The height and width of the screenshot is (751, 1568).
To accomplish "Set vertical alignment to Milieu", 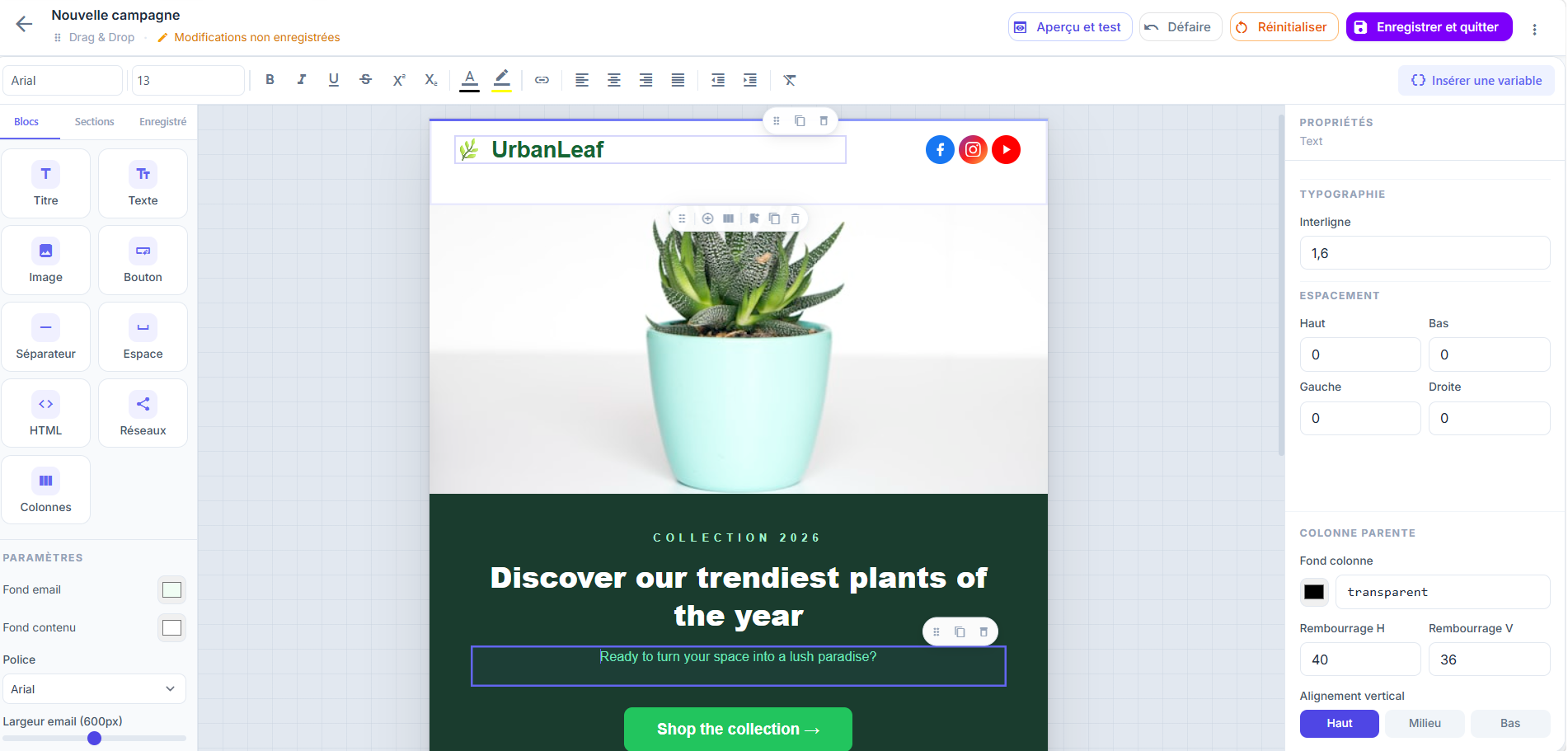I will [1425, 723].
